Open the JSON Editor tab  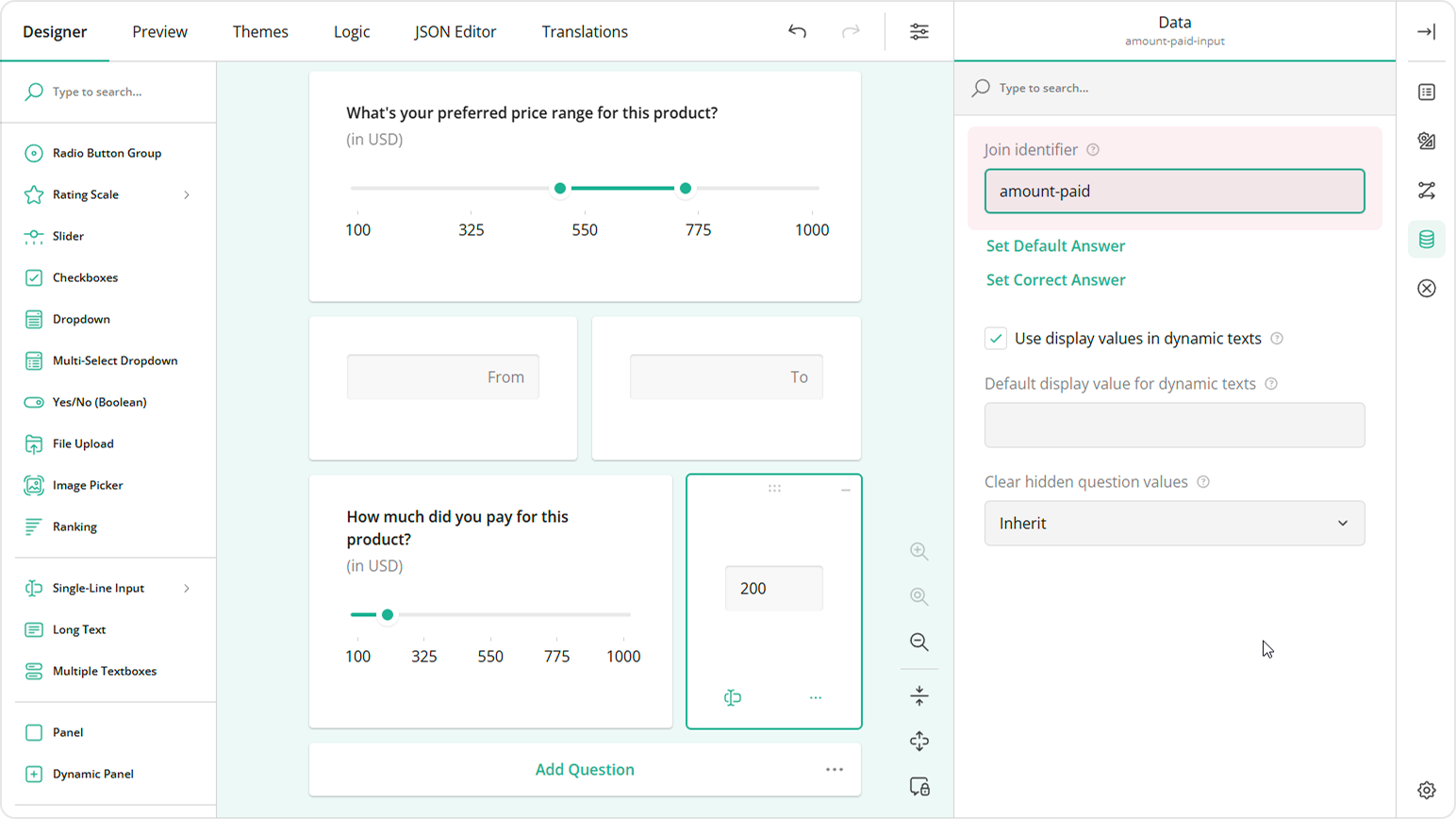(455, 31)
